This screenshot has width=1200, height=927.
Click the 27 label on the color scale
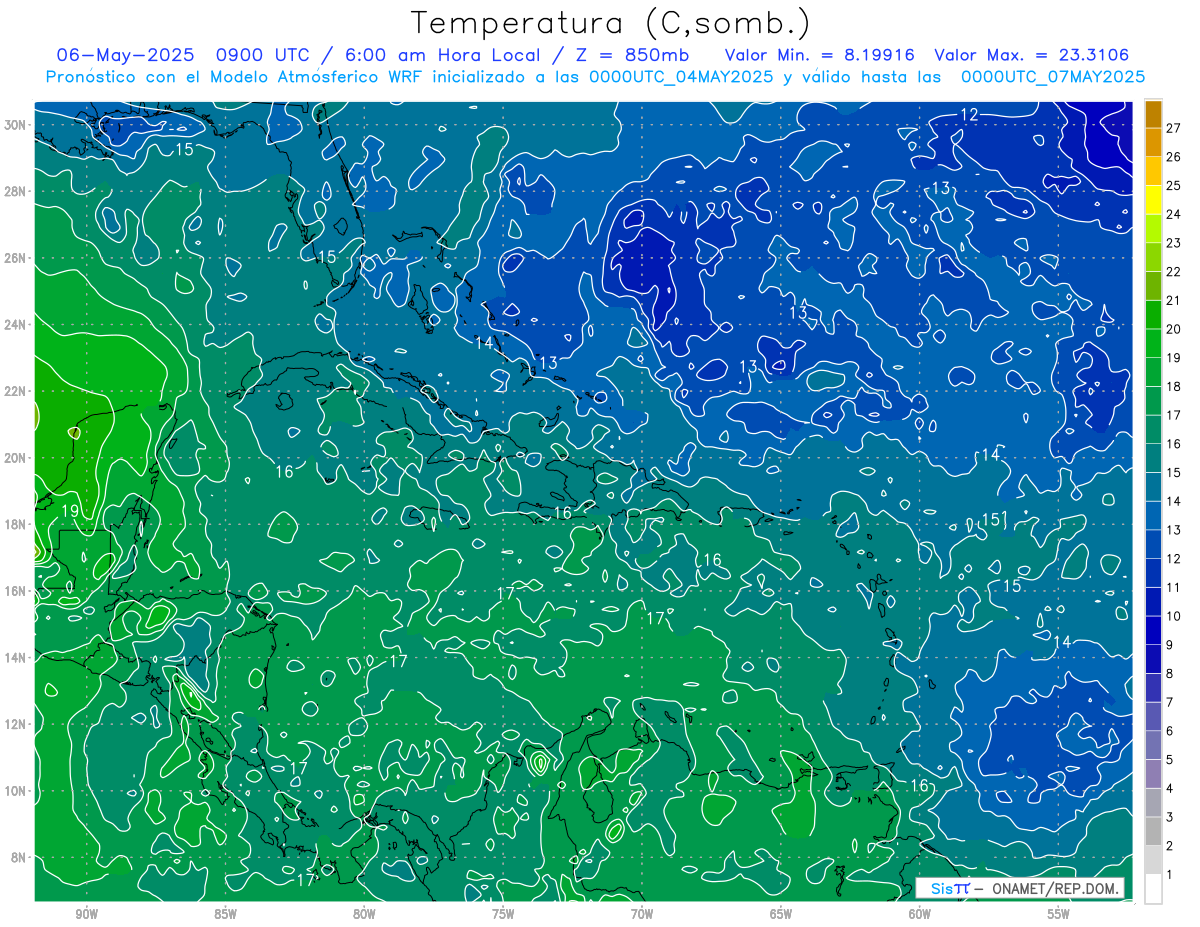click(1173, 128)
